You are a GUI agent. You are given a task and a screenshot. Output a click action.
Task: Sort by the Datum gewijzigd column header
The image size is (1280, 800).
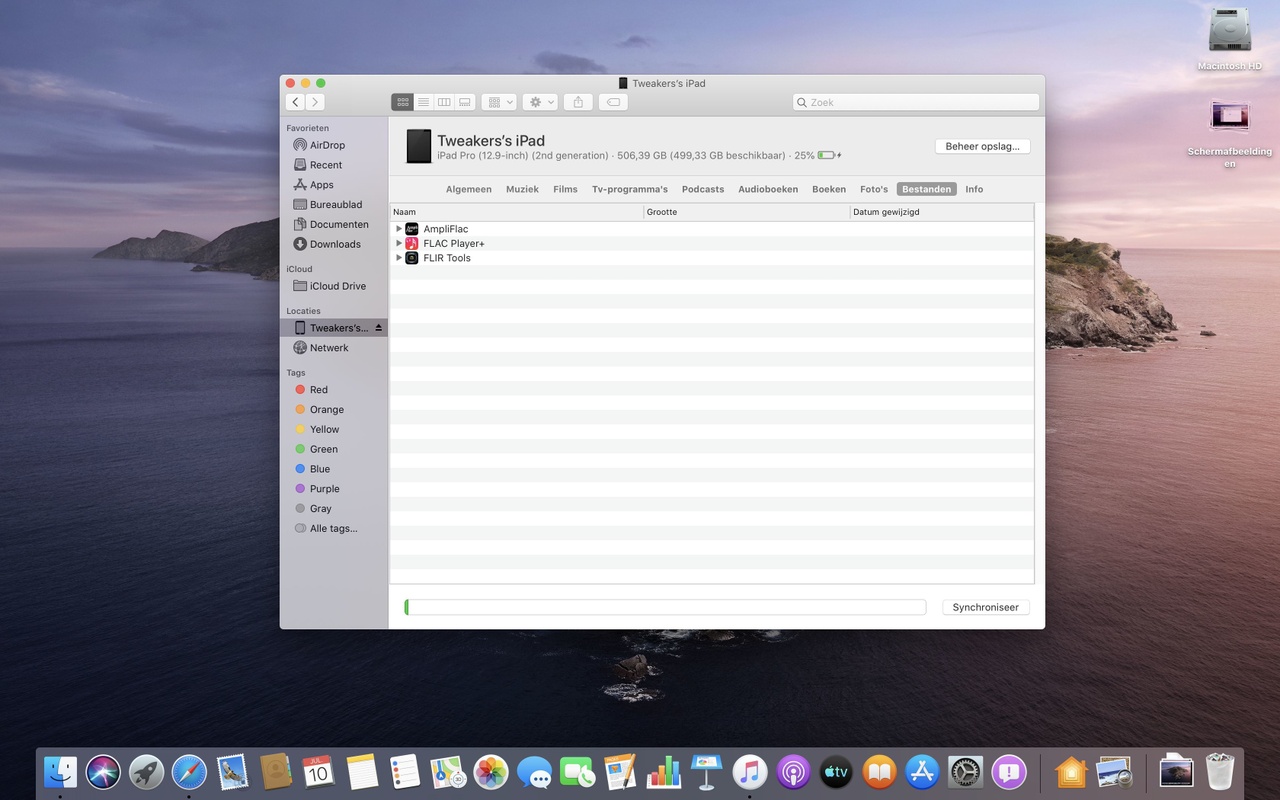(941, 212)
